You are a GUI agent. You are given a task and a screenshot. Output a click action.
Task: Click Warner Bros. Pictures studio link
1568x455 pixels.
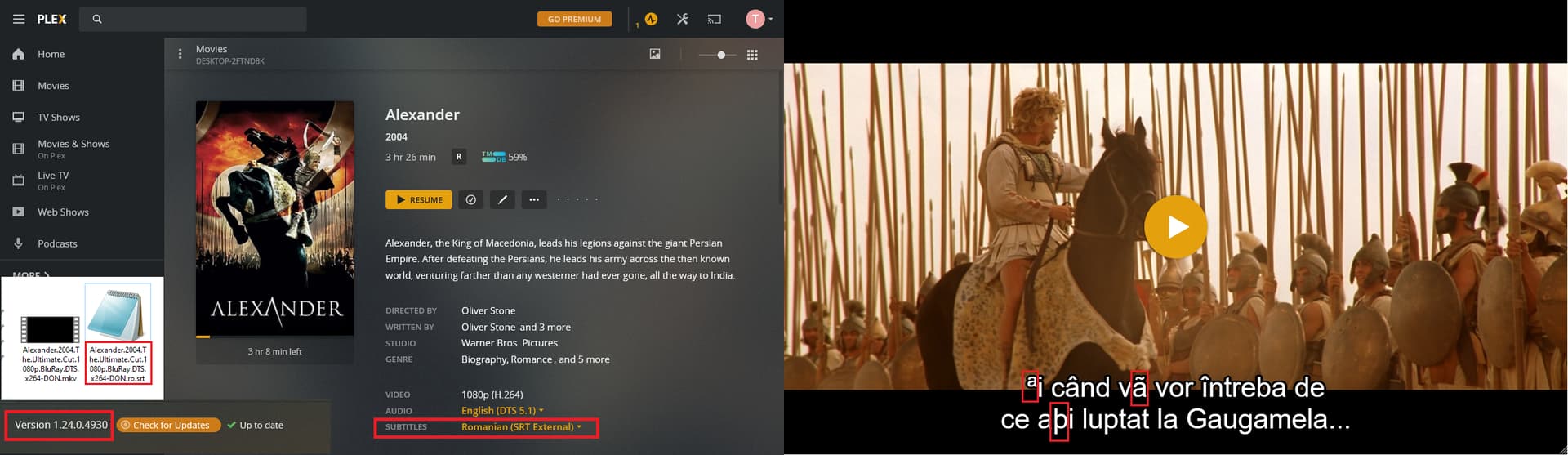510,343
